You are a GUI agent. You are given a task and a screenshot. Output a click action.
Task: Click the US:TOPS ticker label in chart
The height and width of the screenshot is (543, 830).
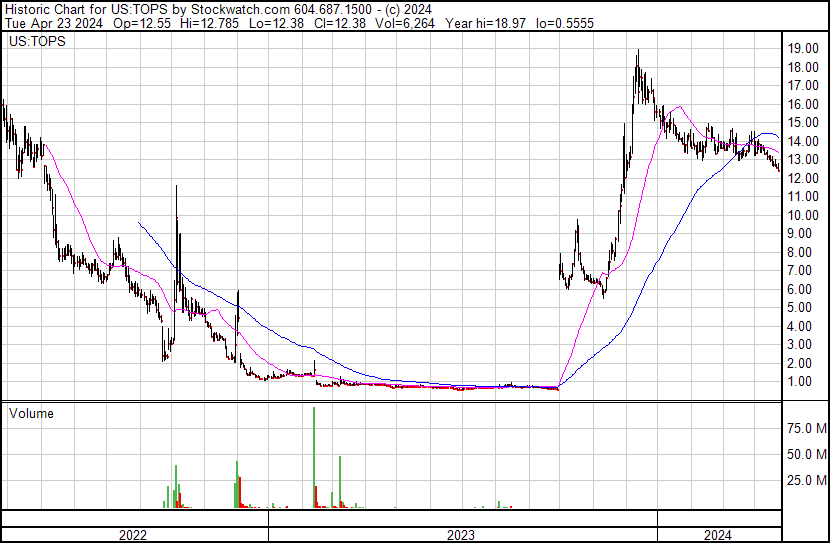coord(35,42)
